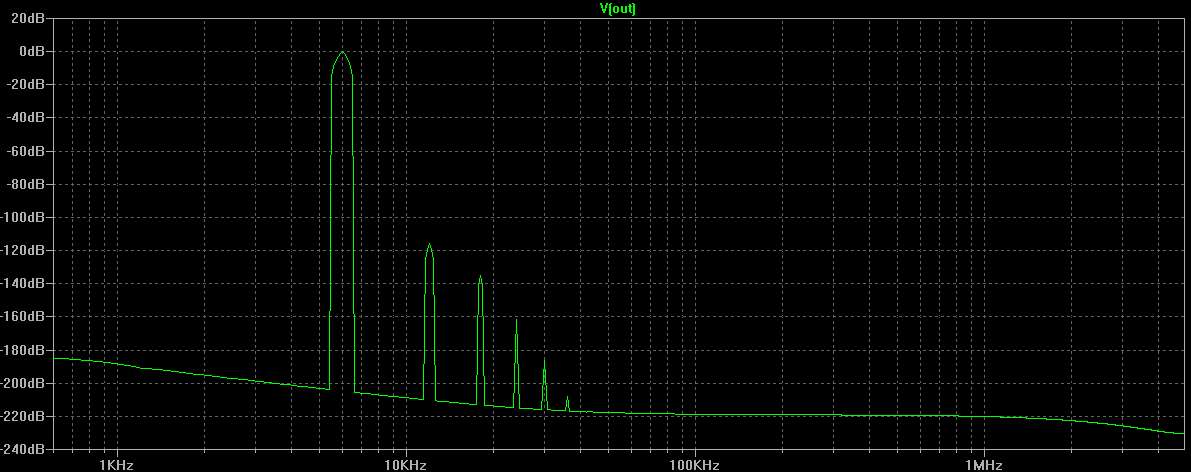Click the 0dB vertical axis label
The image size is (1191, 472).
tap(32, 51)
